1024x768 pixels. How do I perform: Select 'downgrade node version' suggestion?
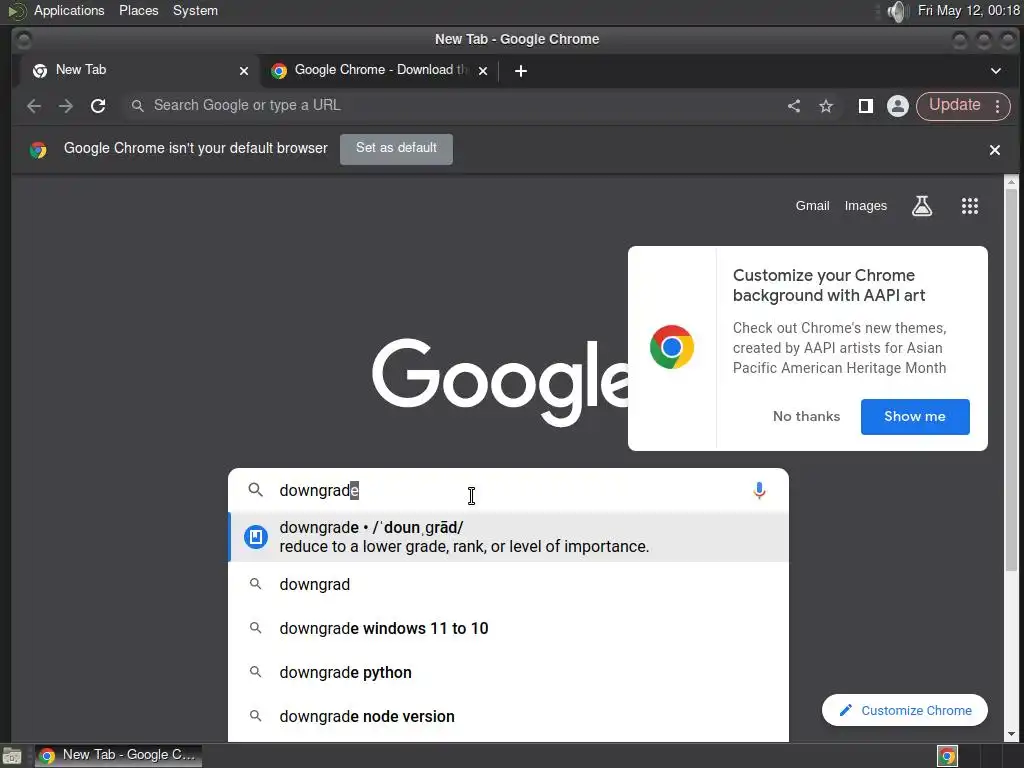pyautogui.click(x=508, y=716)
